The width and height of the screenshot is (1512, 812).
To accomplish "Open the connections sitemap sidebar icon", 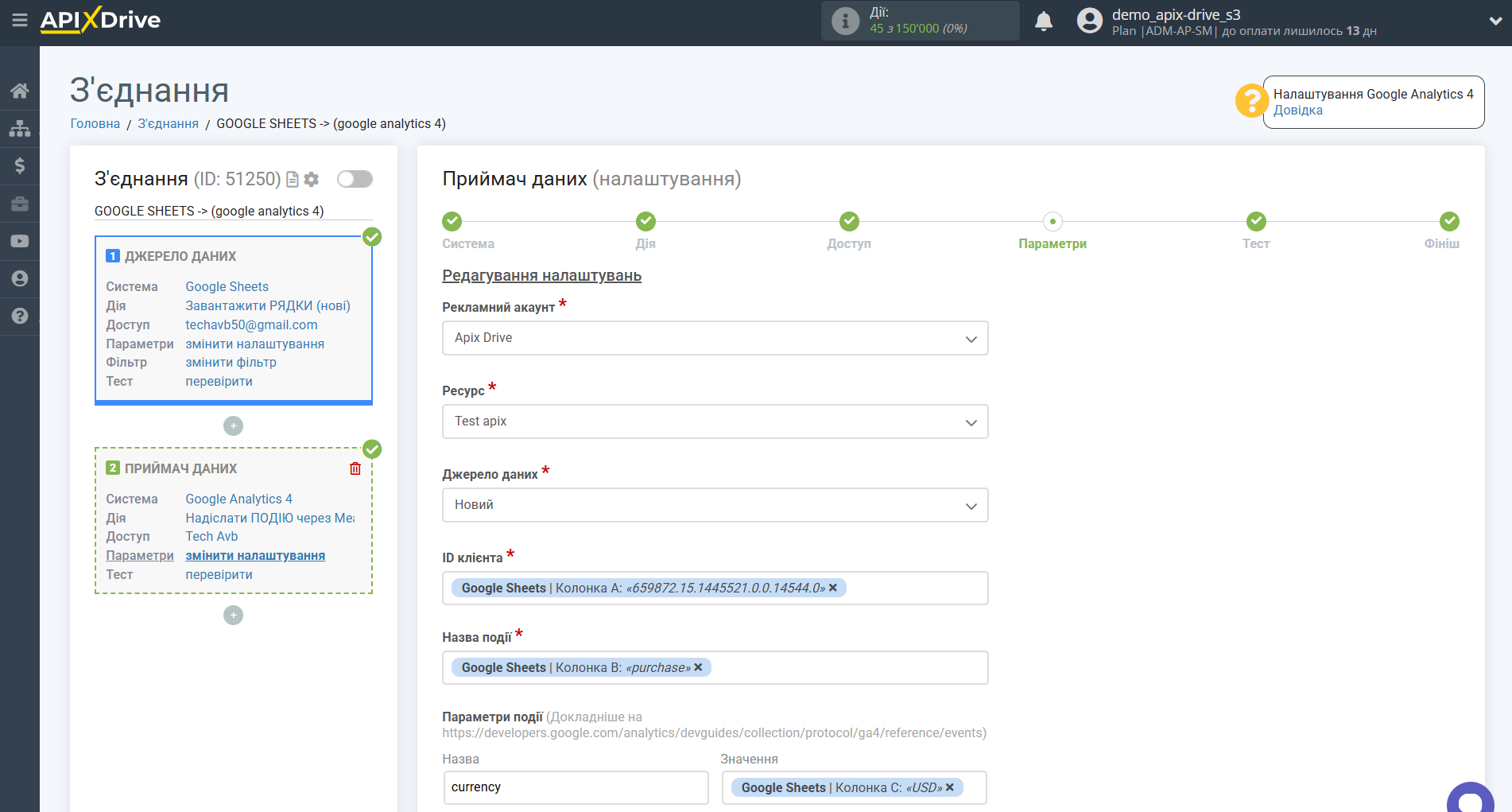I will pos(20,128).
